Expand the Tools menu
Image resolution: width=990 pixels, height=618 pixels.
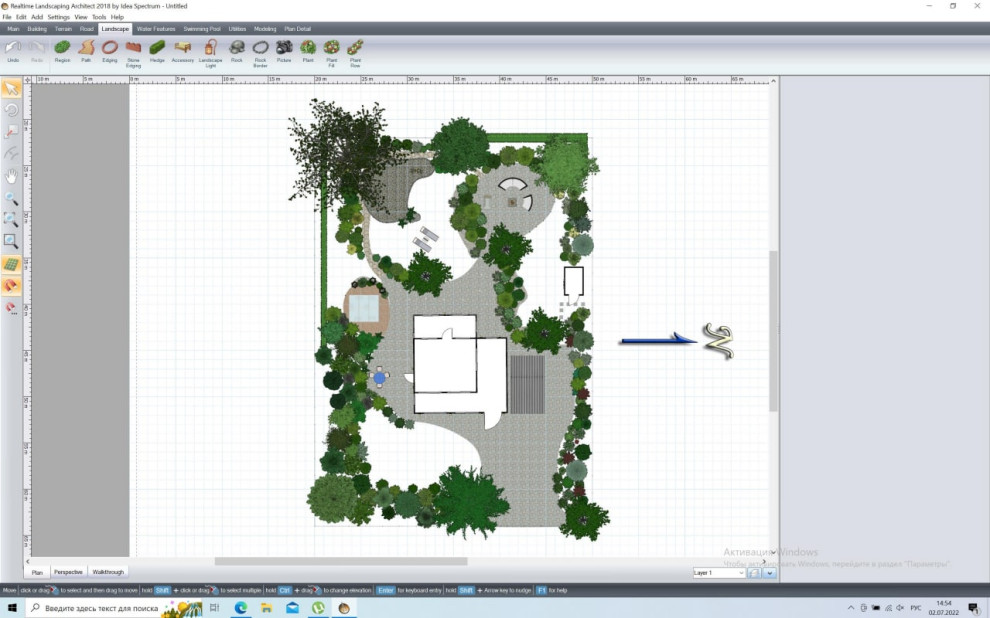pos(99,17)
